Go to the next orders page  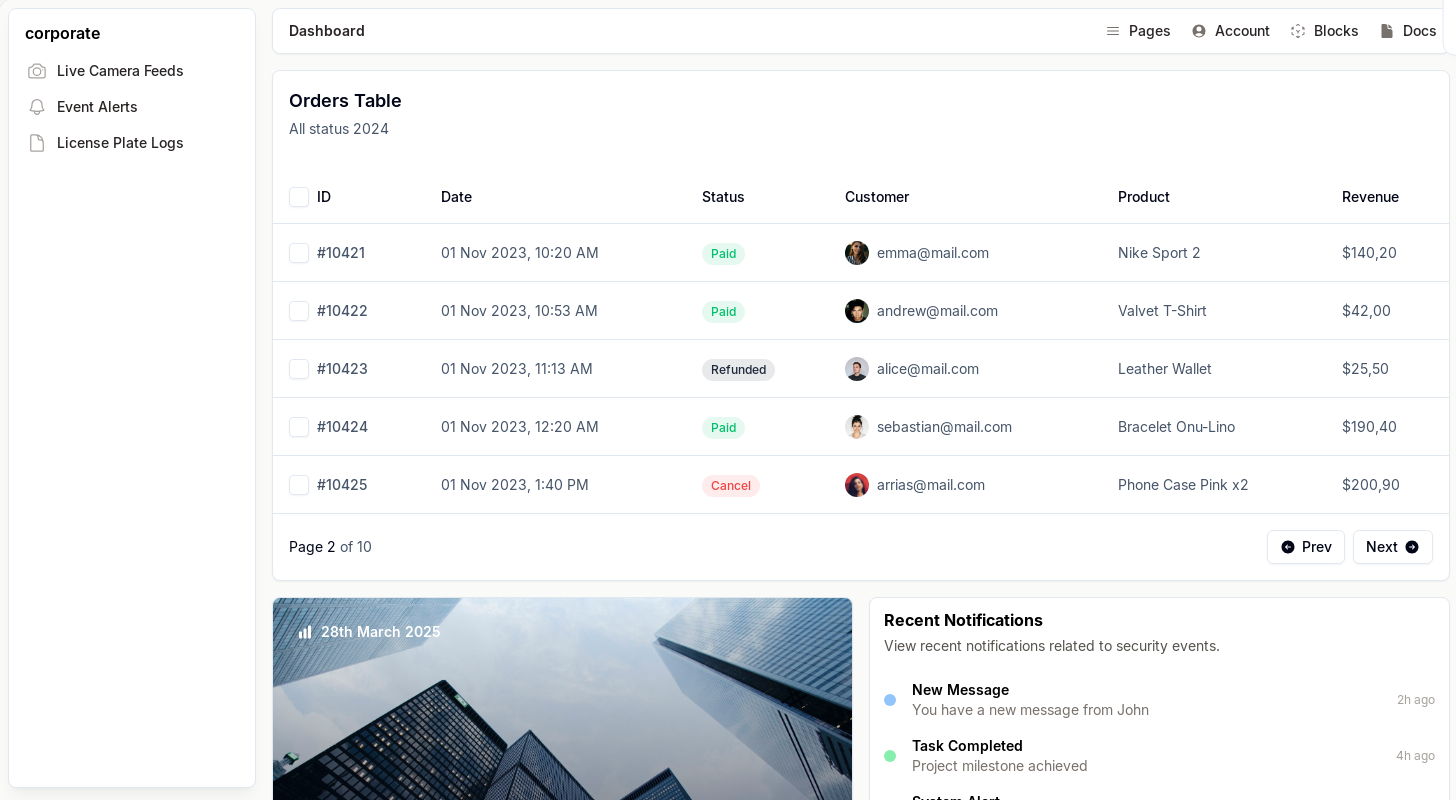point(1392,547)
